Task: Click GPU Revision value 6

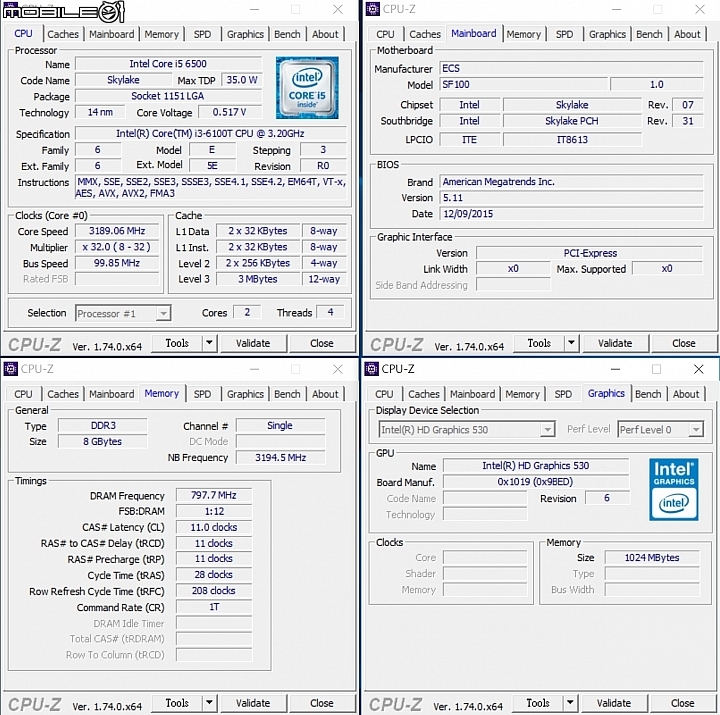Action: tap(607, 498)
